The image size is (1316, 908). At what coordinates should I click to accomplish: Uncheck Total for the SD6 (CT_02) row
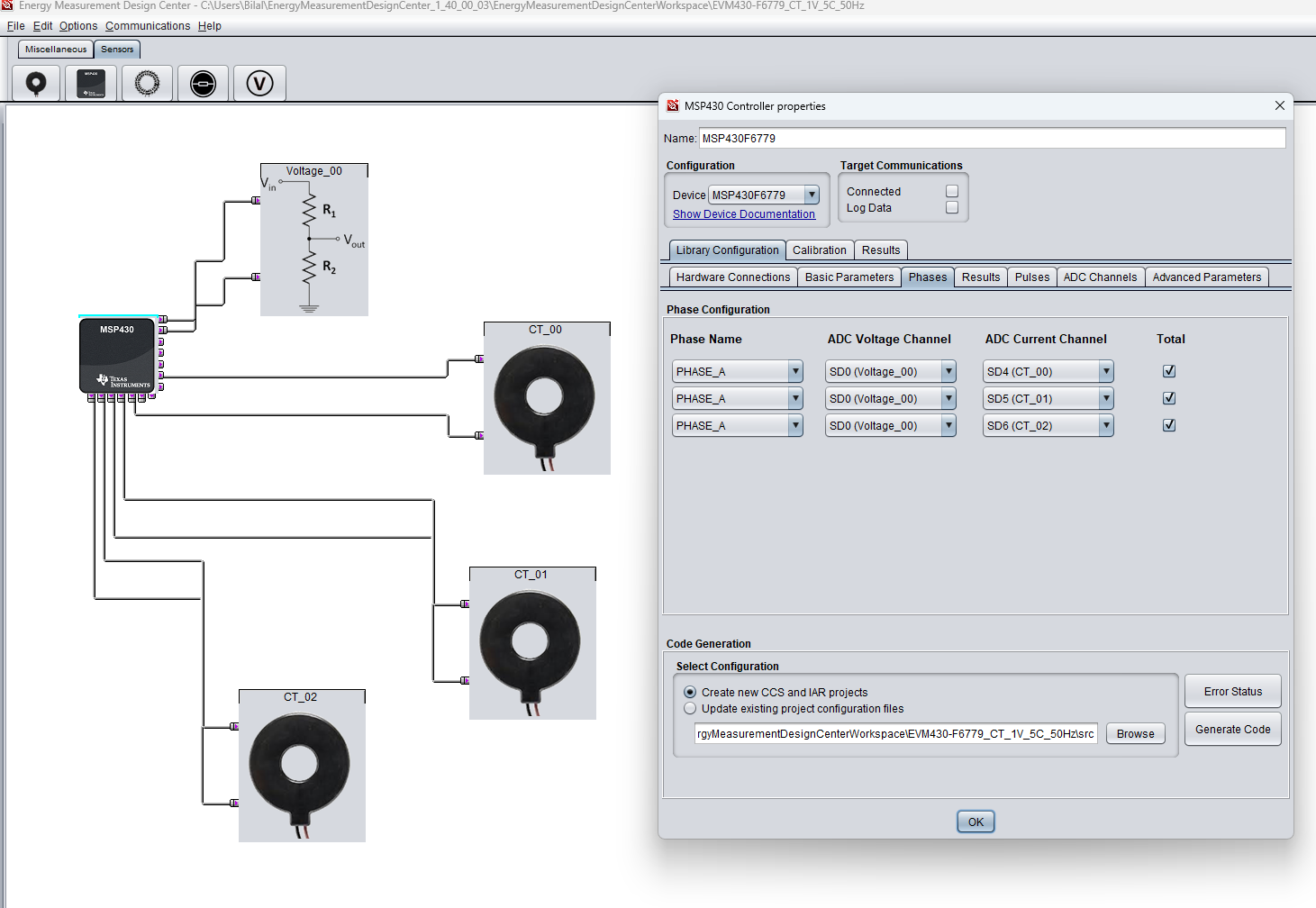pos(1169,425)
